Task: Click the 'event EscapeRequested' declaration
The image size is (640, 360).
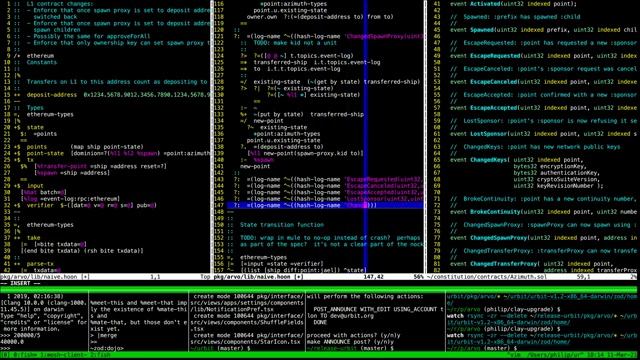Action: click(x=543, y=56)
